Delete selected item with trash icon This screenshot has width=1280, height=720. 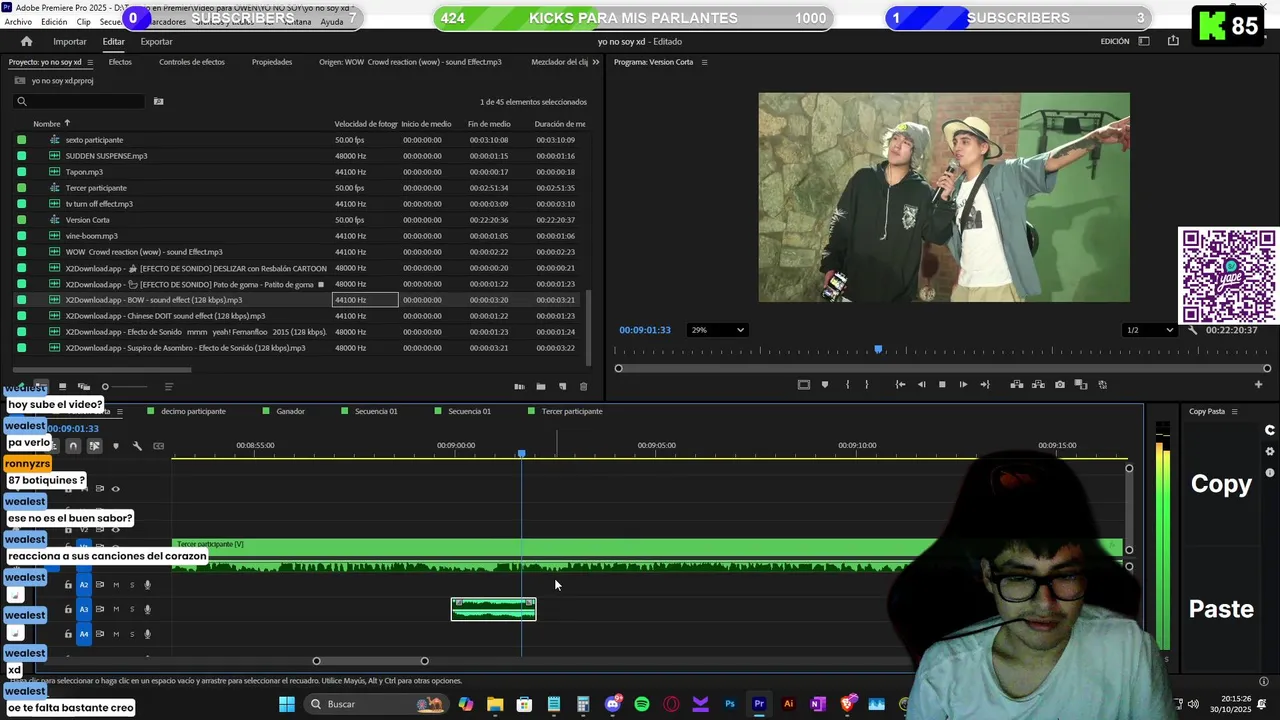584,387
